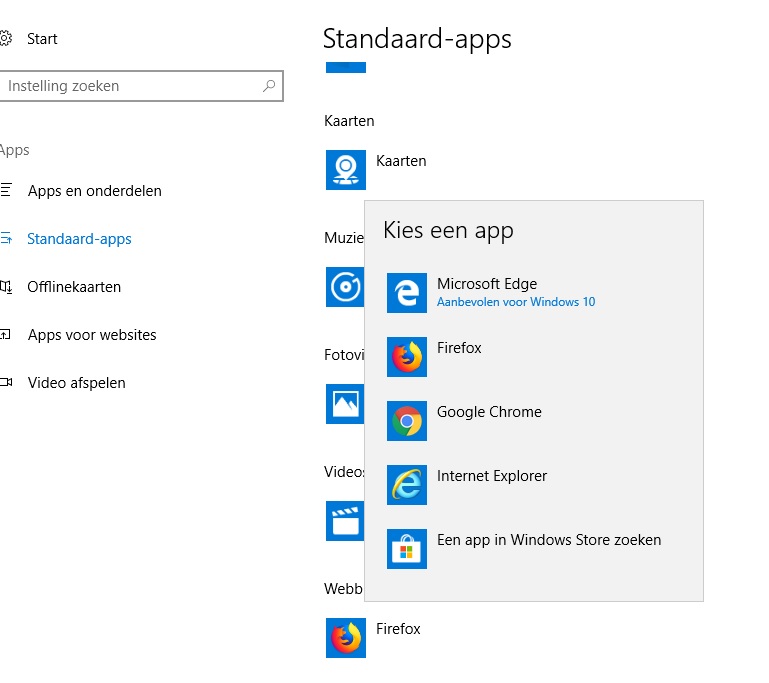Click the search magnifier icon

(x=269, y=86)
